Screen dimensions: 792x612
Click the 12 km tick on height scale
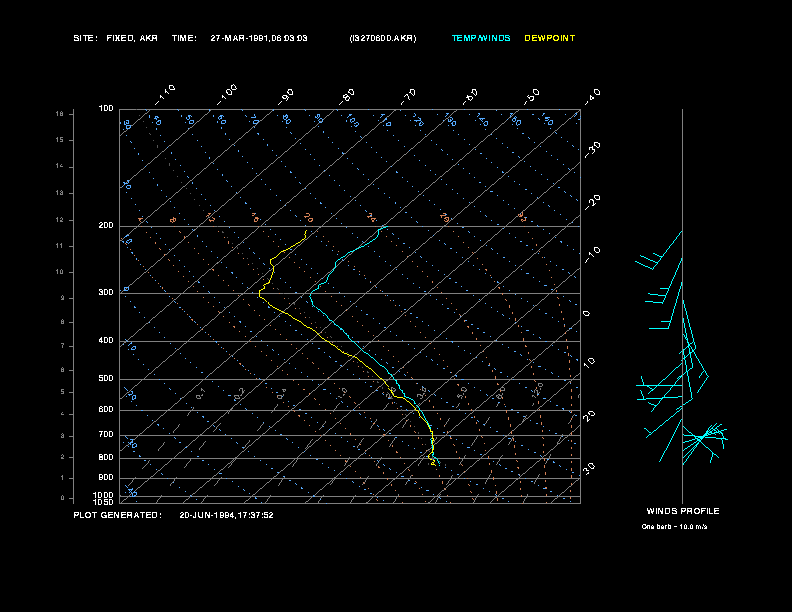[60, 220]
